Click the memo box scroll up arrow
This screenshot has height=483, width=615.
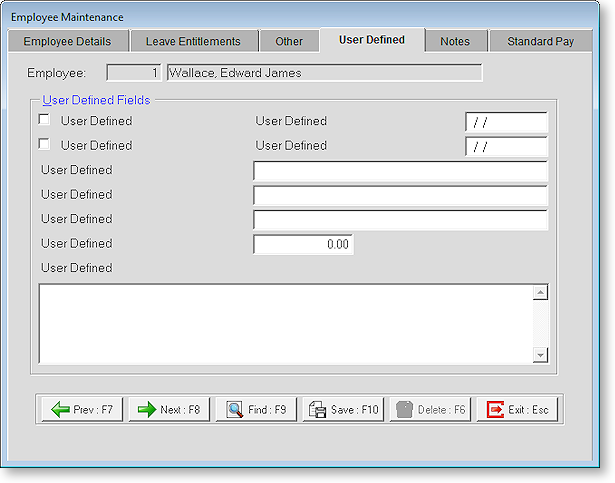pos(540,293)
